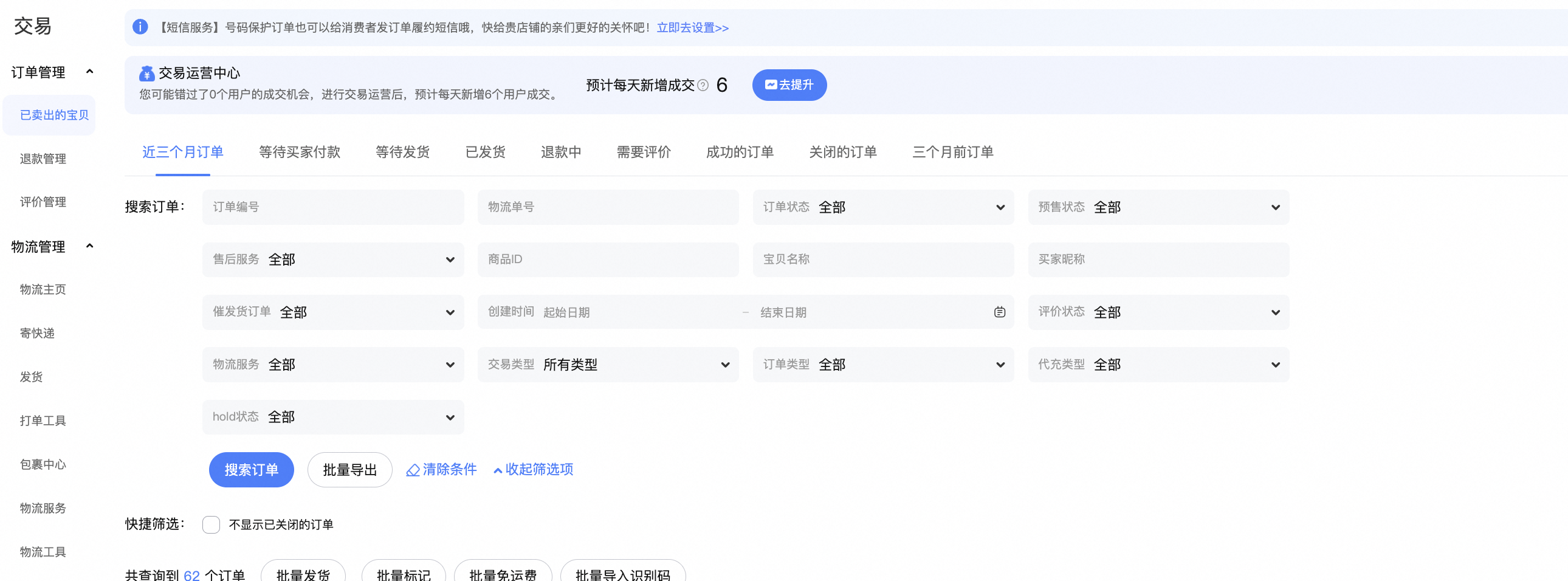The image size is (1568, 581).
Task: Open the hold状态 dropdown
Action: click(x=333, y=417)
